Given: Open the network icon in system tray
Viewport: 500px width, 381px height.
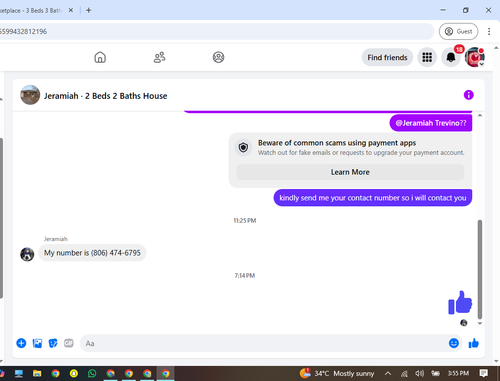Looking at the screenshot, I should pos(404,374).
